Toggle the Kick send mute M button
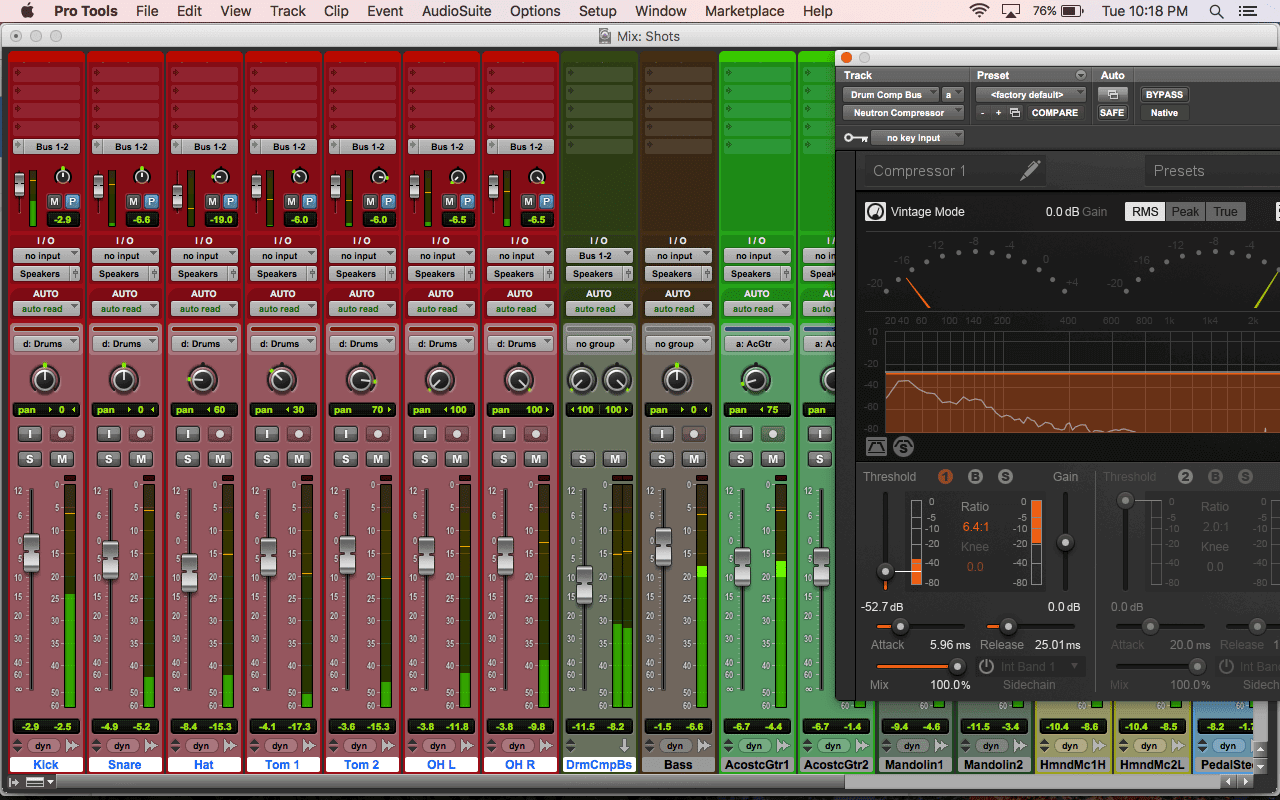Screen dimensions: 1280x800 click(x=54, y=201)
